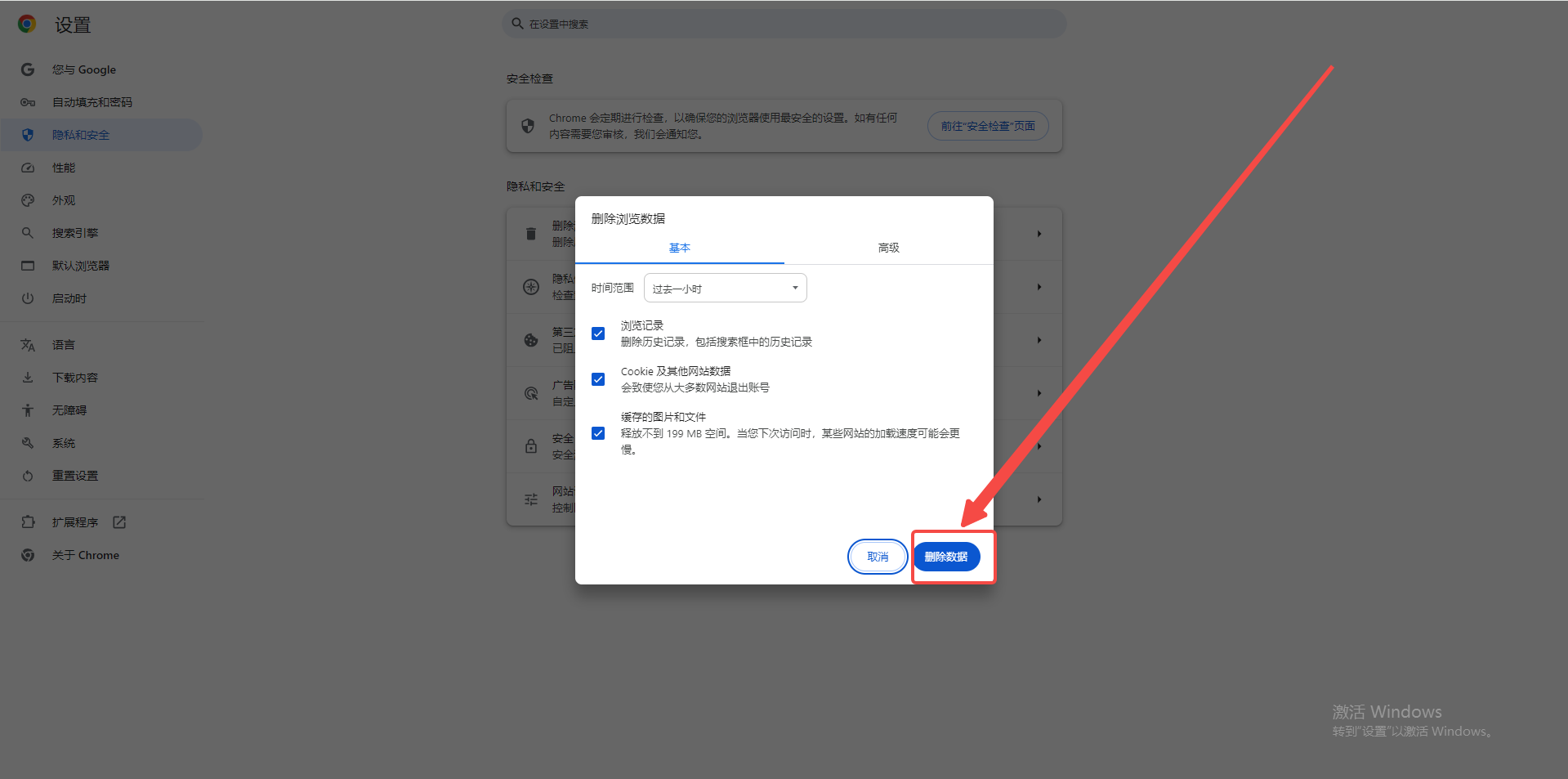1568x779 pixels.
Task: Uncheck the 缓存的图片和文件 checkbox
Action: point(598,433)
